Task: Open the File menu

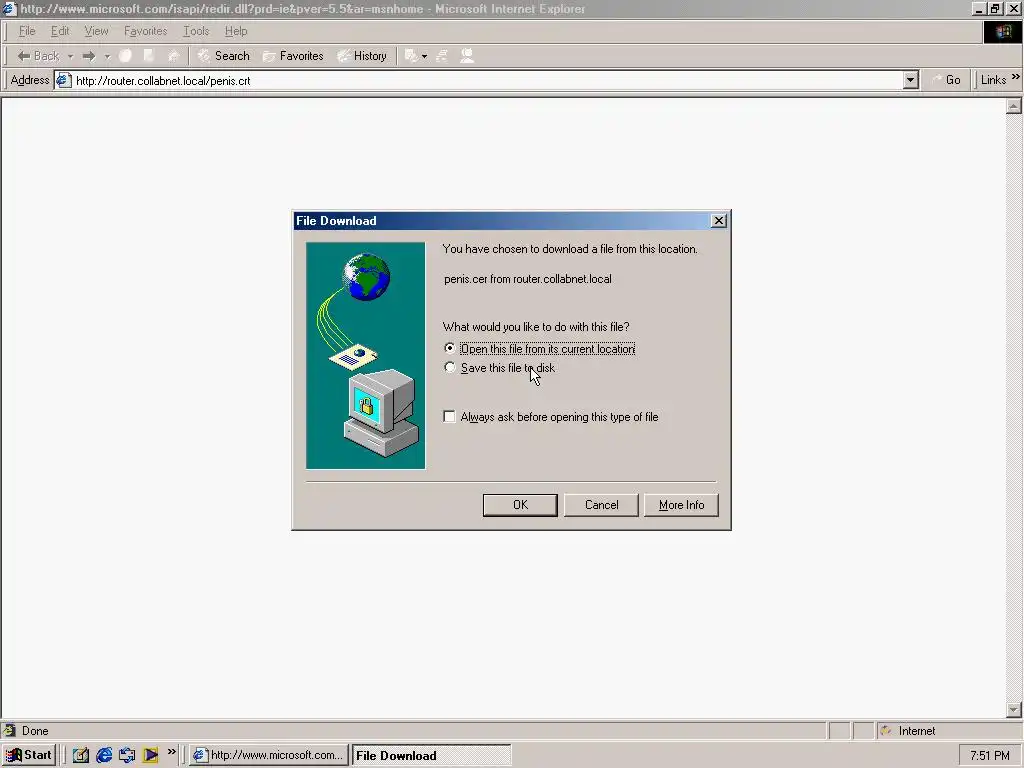Action: (27, 31)
